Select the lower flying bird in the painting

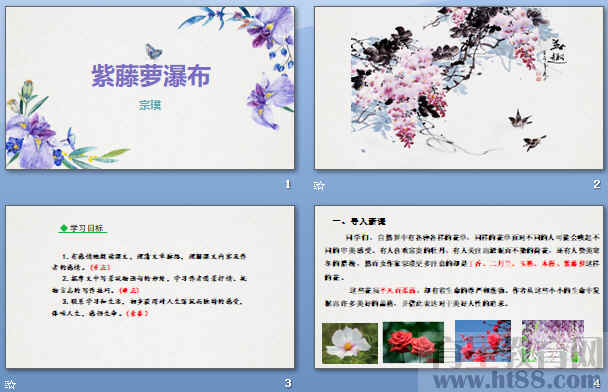[534, 143]
